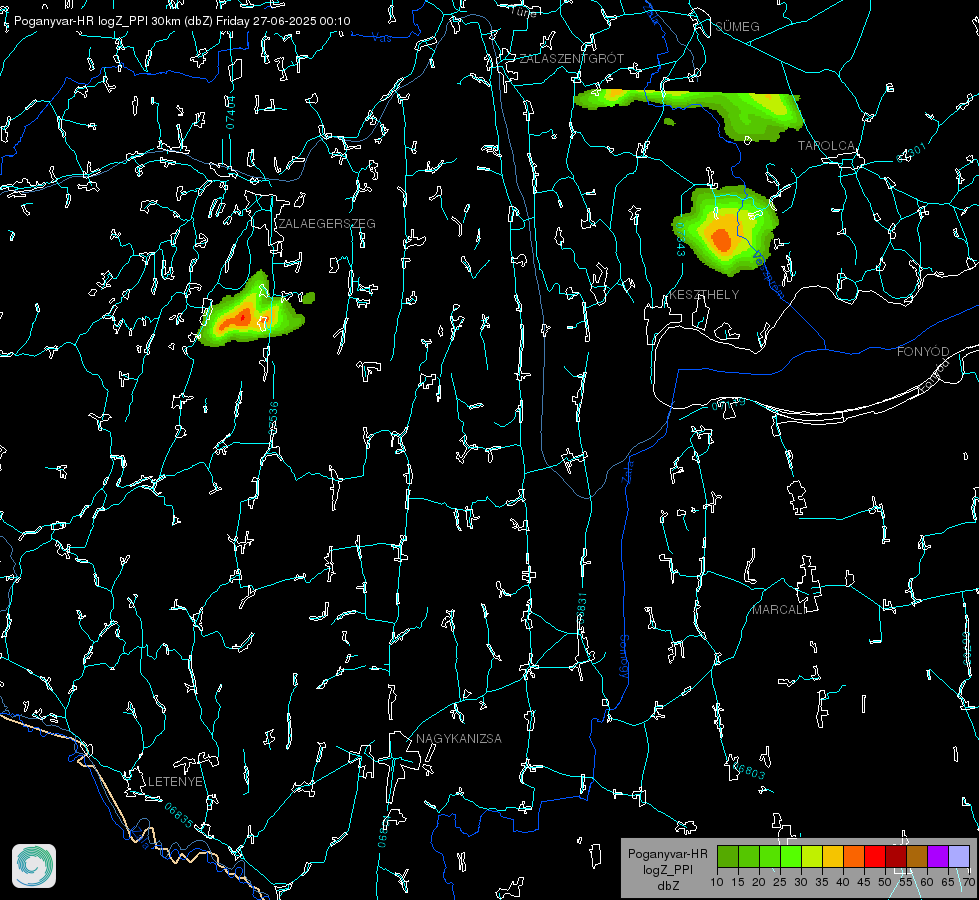Click the 55-60 dBZ brown swatch

click(x=917, y=856)
